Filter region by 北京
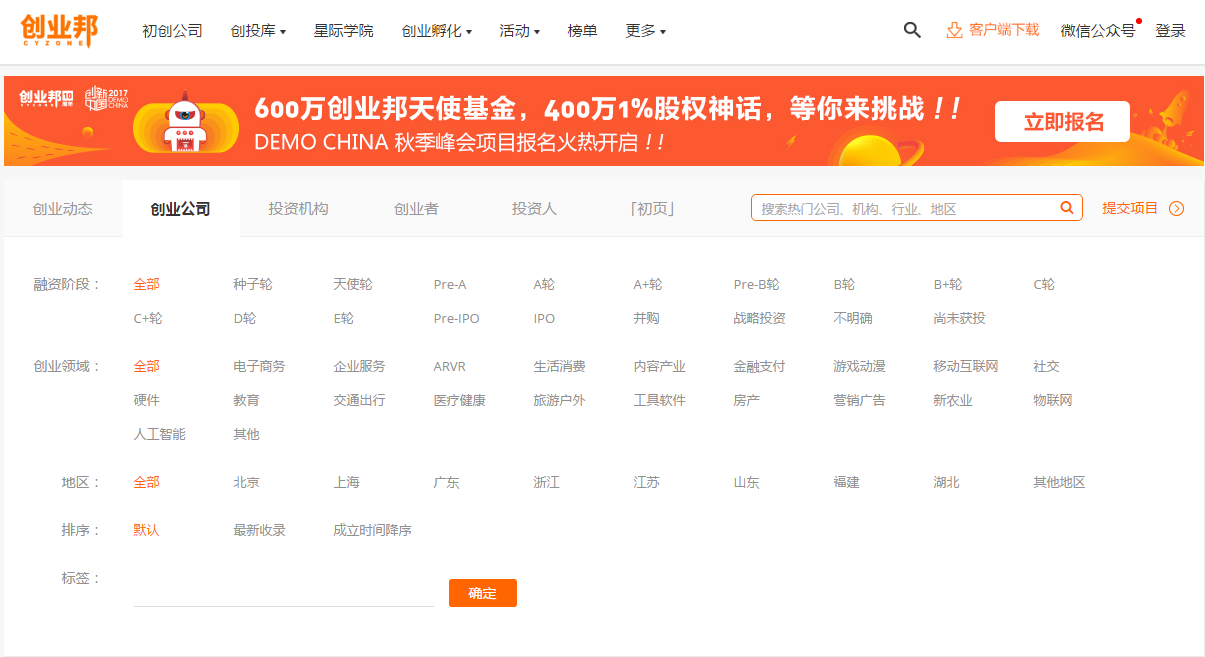This screenshot has width=1205, height=657. 246,482
